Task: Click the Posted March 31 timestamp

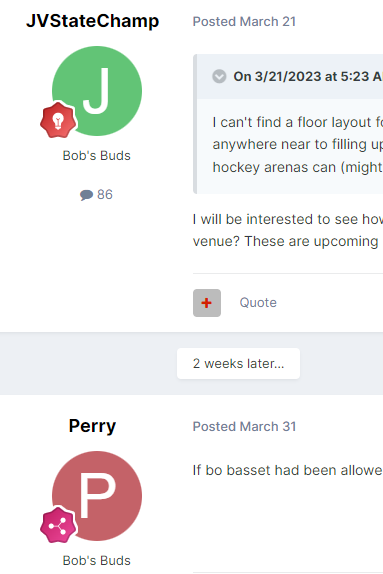Action: [x=244, y=426]
